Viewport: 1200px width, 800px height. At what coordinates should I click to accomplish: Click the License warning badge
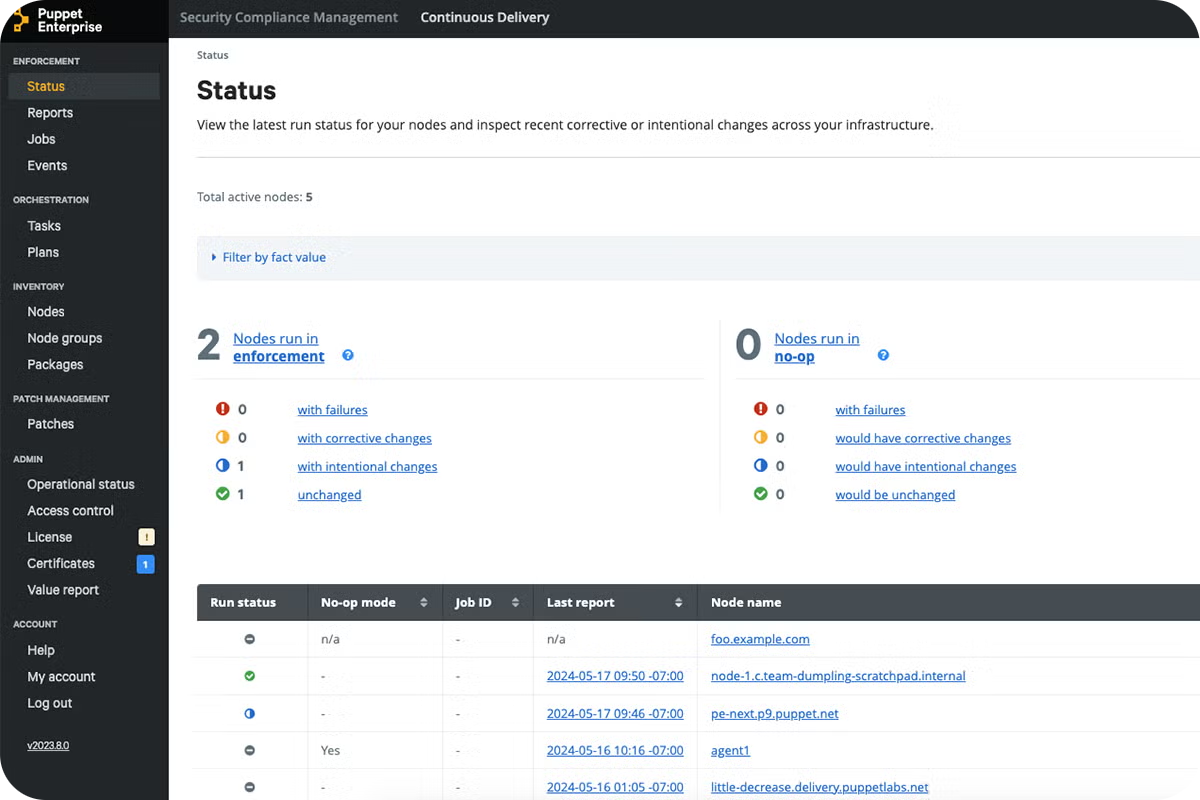tap(145, 537)
